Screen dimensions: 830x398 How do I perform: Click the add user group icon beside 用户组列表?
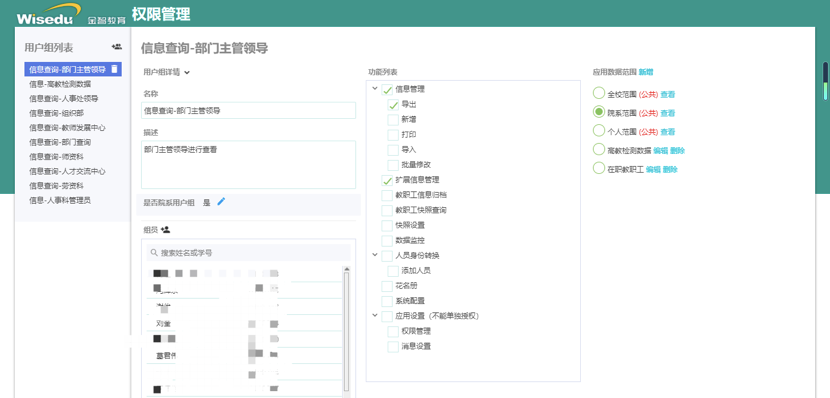pyautogui.click(x=116, y=47)
